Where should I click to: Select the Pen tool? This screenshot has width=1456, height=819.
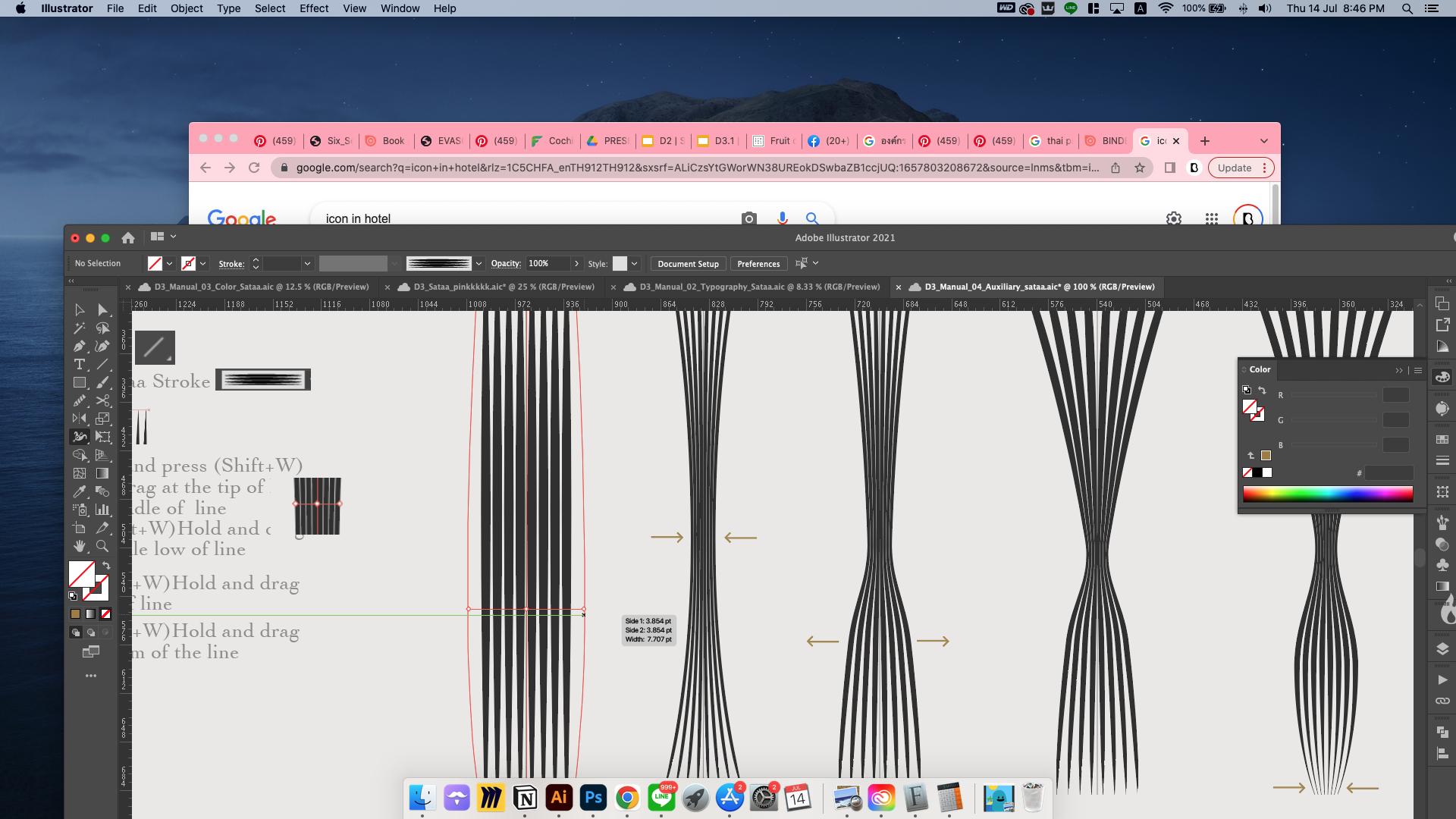click(x=79, y=347)
